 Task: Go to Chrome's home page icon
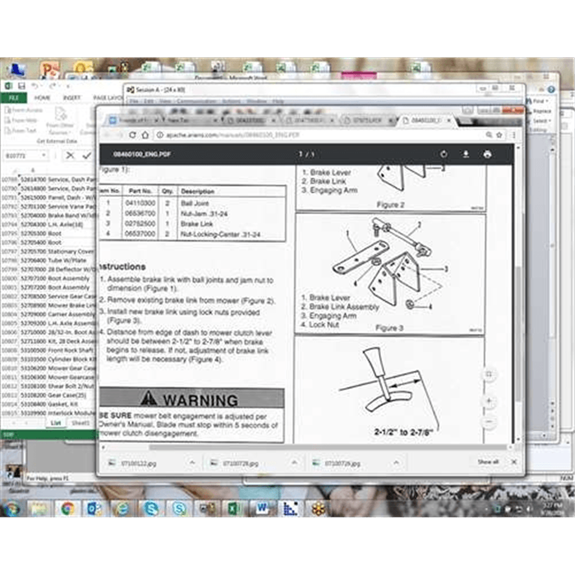tap(145, 135)
